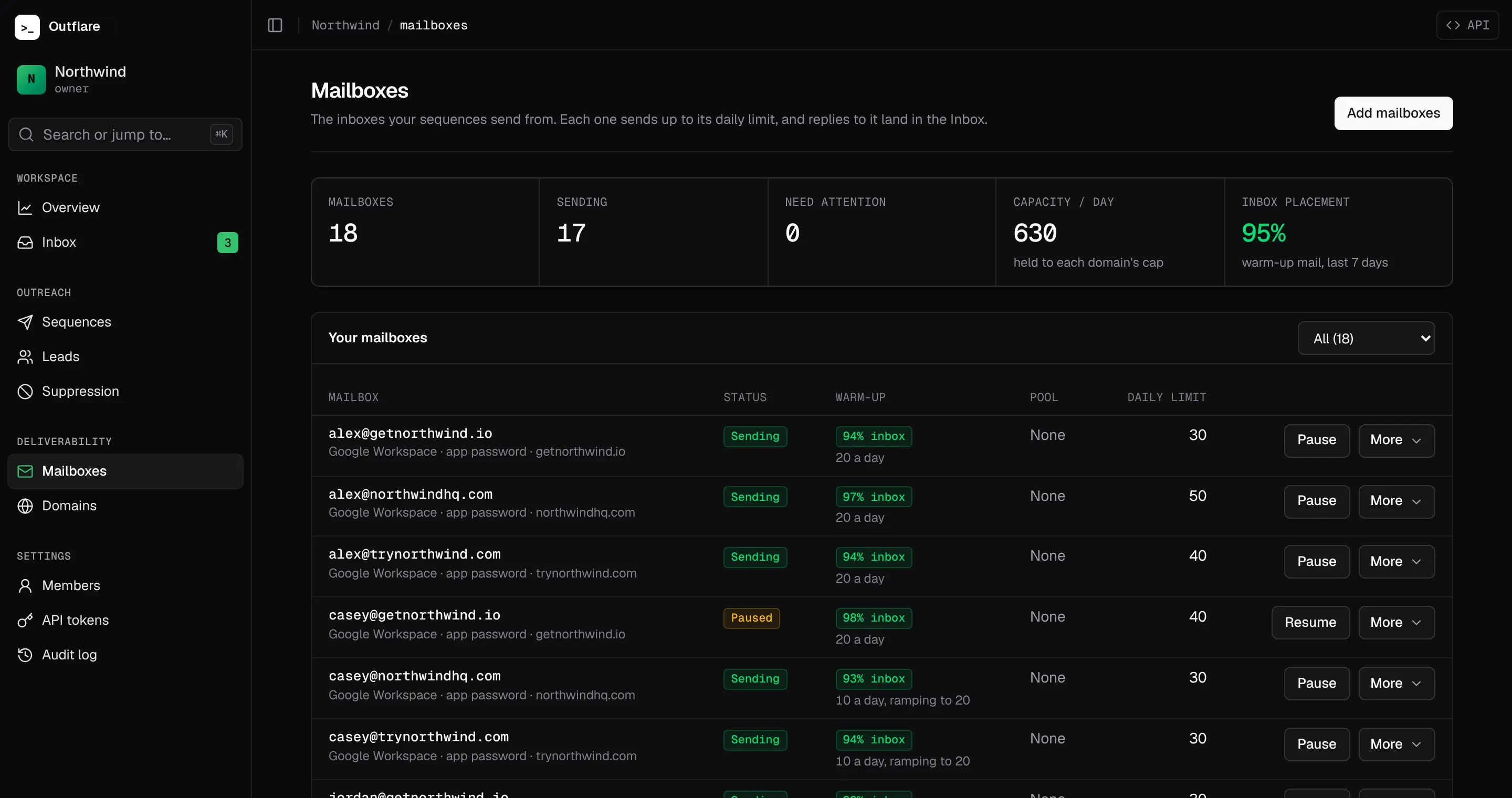Viewport: 1512px width, 798px height.
Task: Open the All (18) filter dropdown
Action: pyautogui.click(x=1366, y=338)
